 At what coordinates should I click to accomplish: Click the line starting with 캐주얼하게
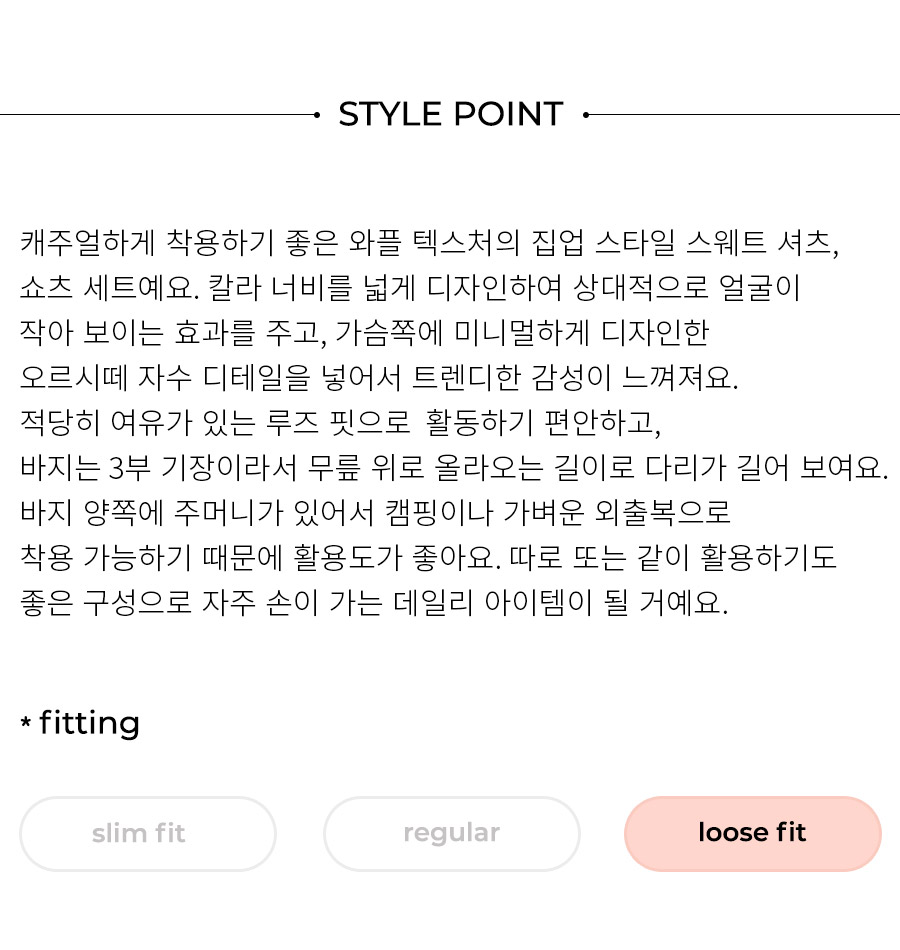(x=429, y=242)
